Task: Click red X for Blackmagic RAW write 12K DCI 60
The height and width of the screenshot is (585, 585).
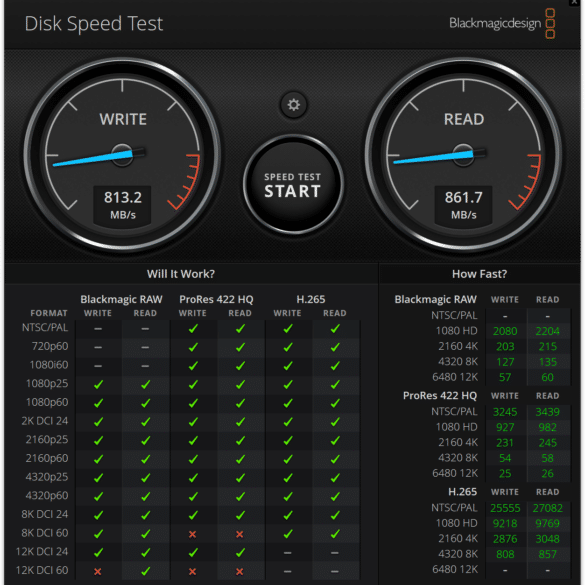Action: pyautogui.click(x=98, y=571)
